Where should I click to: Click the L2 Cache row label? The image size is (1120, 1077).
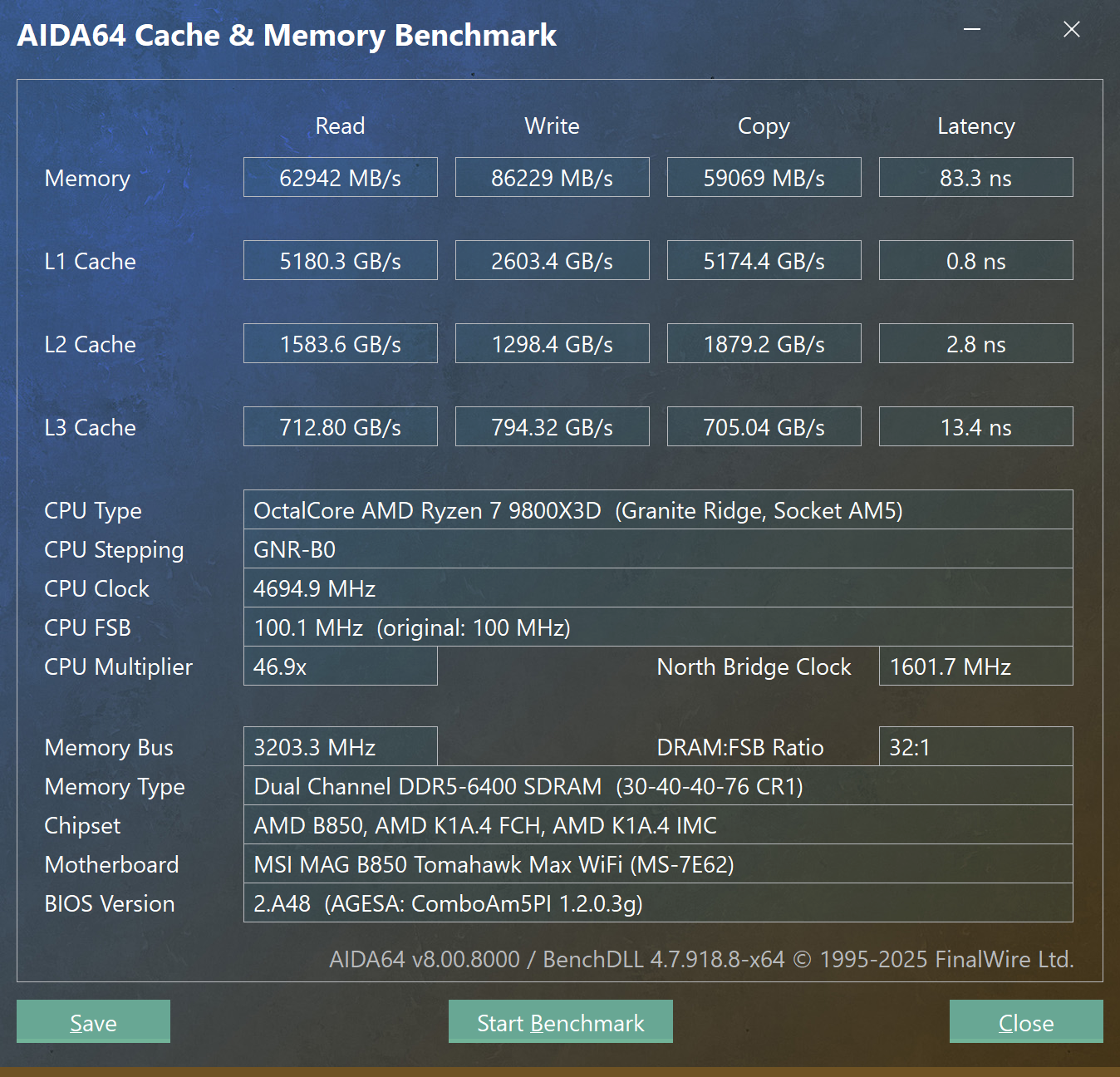90,344
